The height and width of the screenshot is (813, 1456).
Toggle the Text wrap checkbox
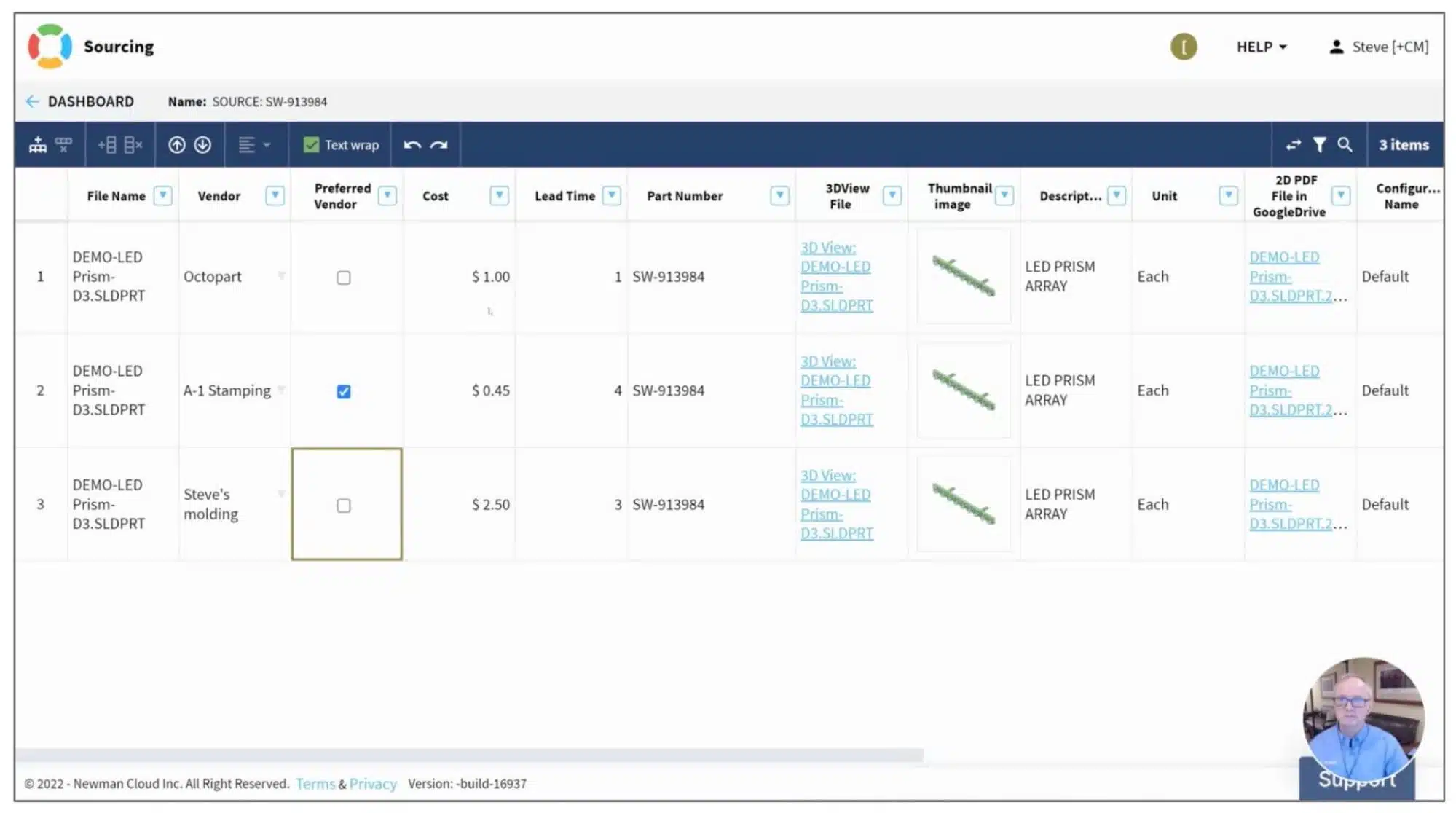coord(311,145)
